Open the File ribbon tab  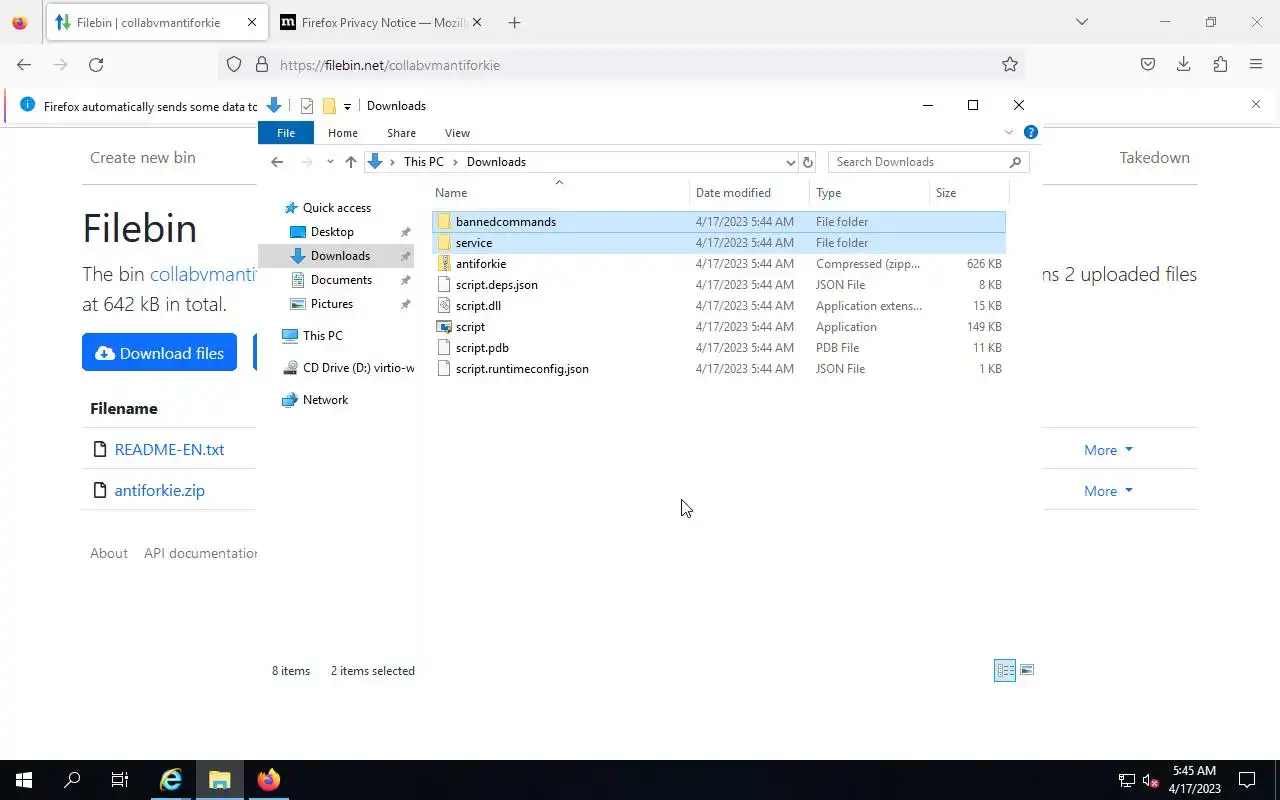(x=286, y=133)
